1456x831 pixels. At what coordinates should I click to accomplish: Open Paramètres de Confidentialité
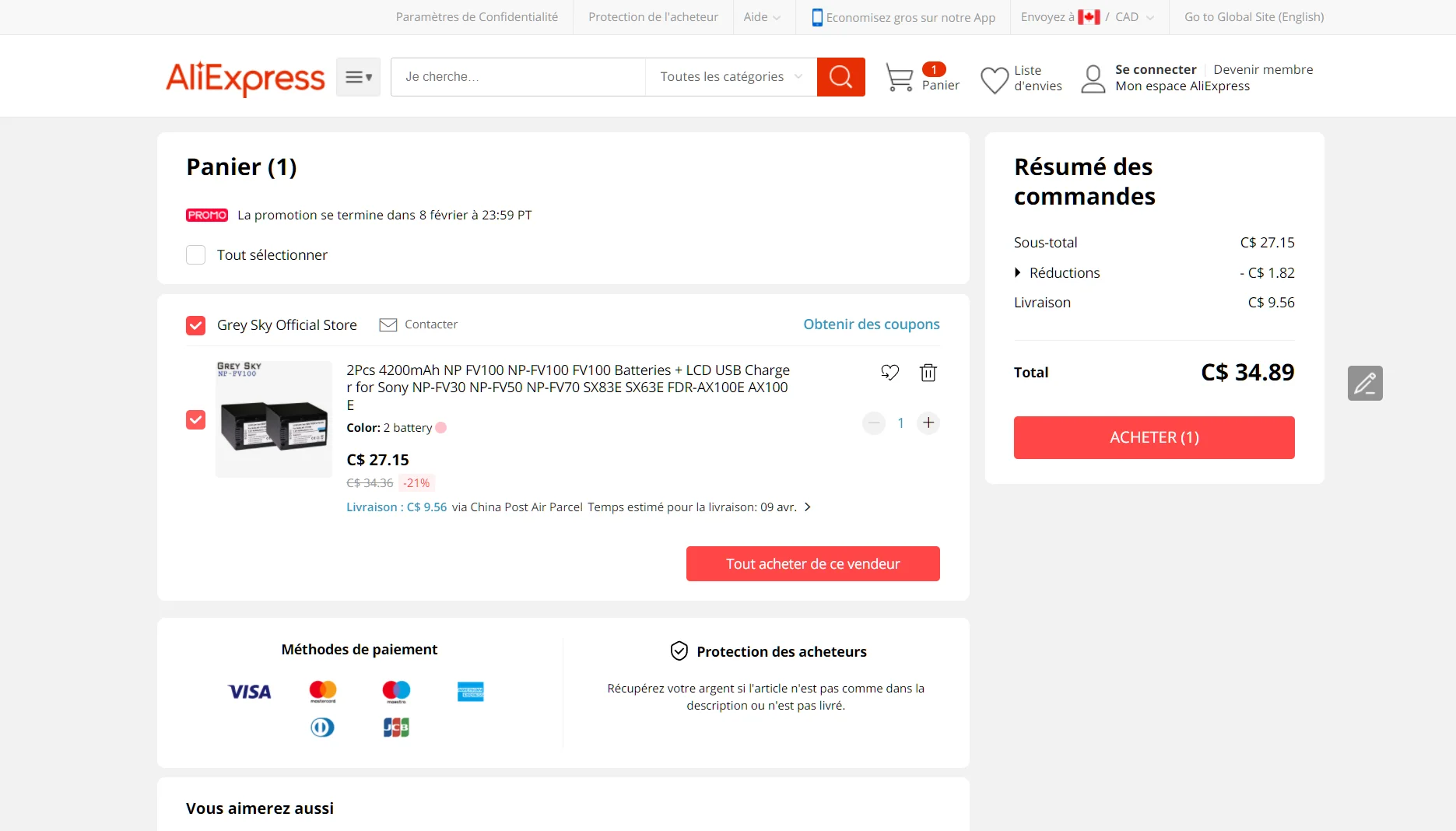(x=477, y=17)
